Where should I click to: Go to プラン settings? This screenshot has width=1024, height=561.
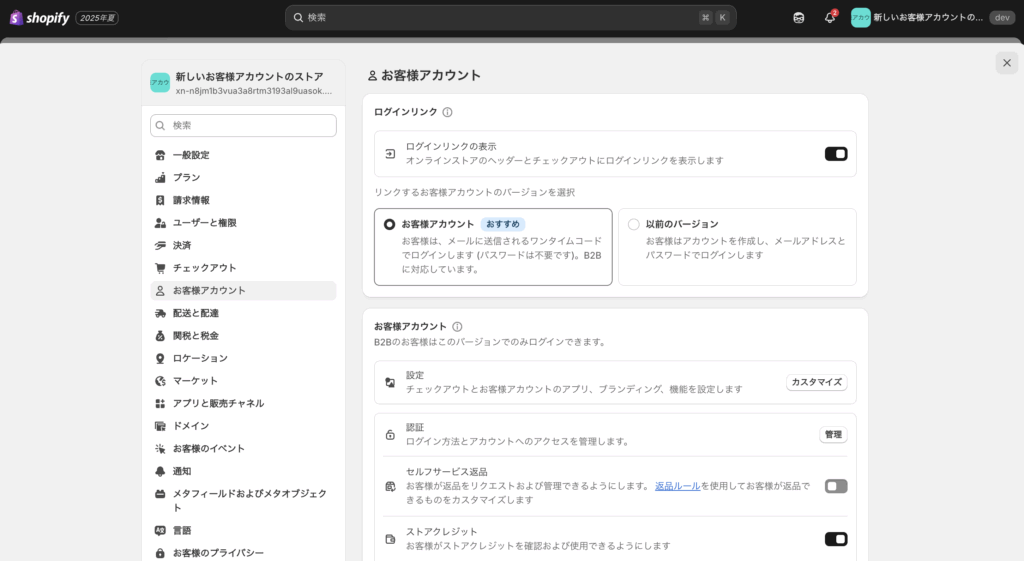tap(243, 178)
